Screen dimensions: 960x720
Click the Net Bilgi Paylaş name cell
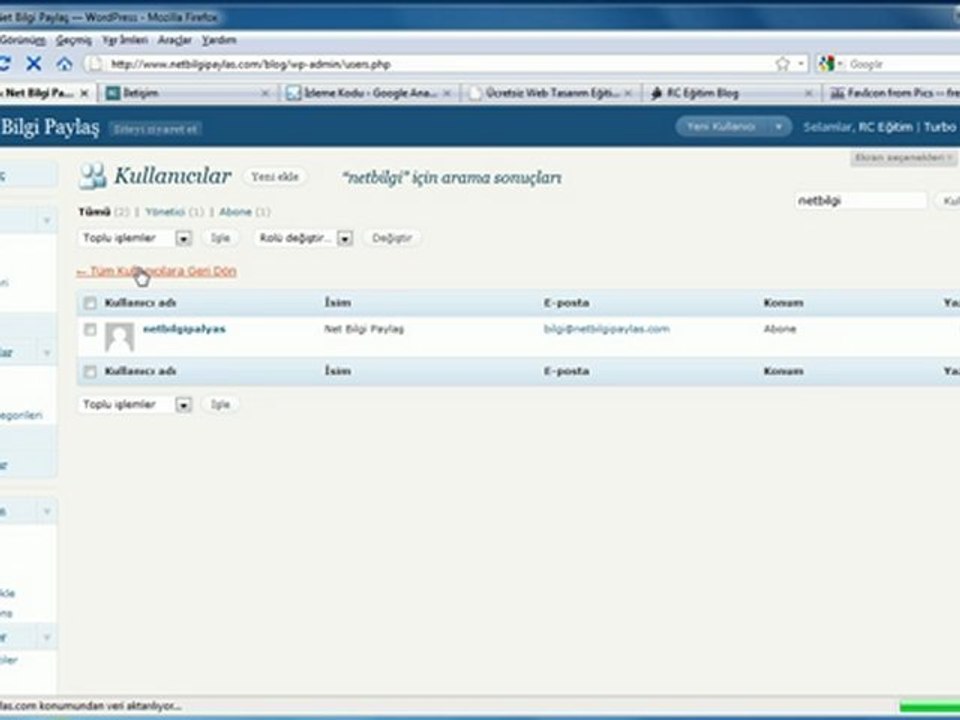[364, 329]
